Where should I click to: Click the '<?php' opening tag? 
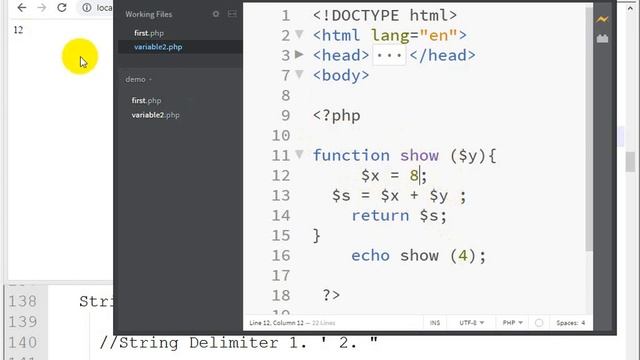coord(337,116)
